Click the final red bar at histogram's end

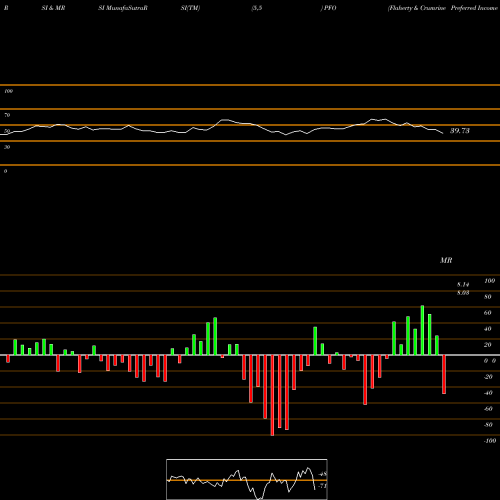pos(444,374)
